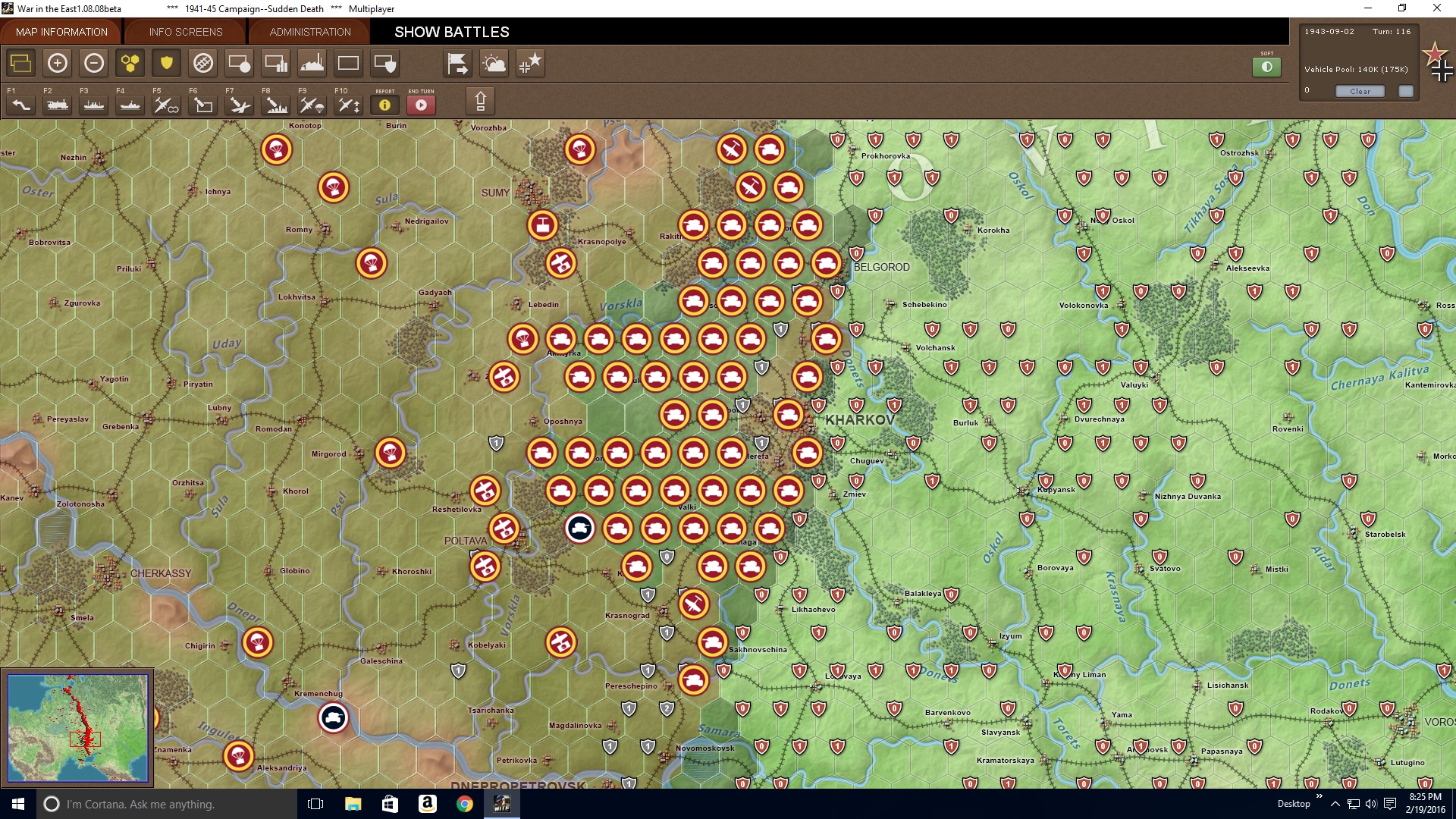Switch to MAP INFORMATION tab
1456x819 pixels.
click(61, 32)
